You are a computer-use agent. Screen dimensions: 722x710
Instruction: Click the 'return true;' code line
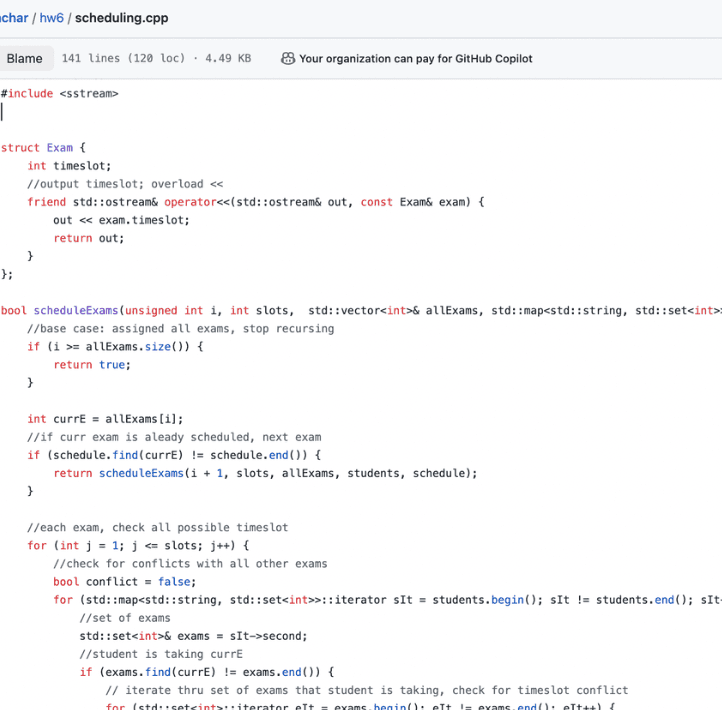tap(92, 365)
